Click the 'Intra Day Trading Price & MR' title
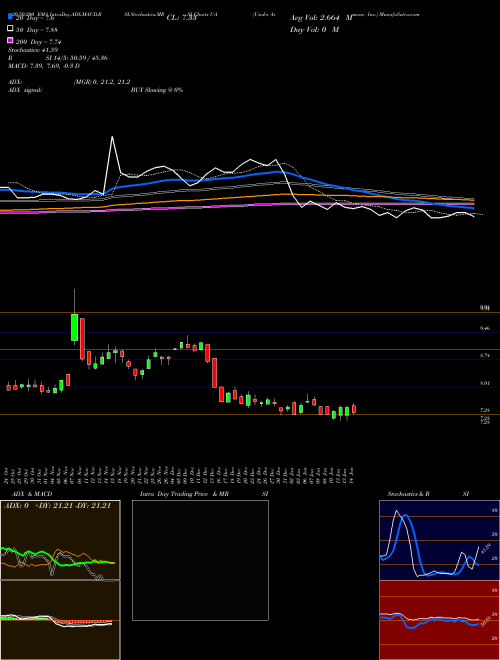The width and height of the screenshot is (500, 660). [x=184, y=494]
